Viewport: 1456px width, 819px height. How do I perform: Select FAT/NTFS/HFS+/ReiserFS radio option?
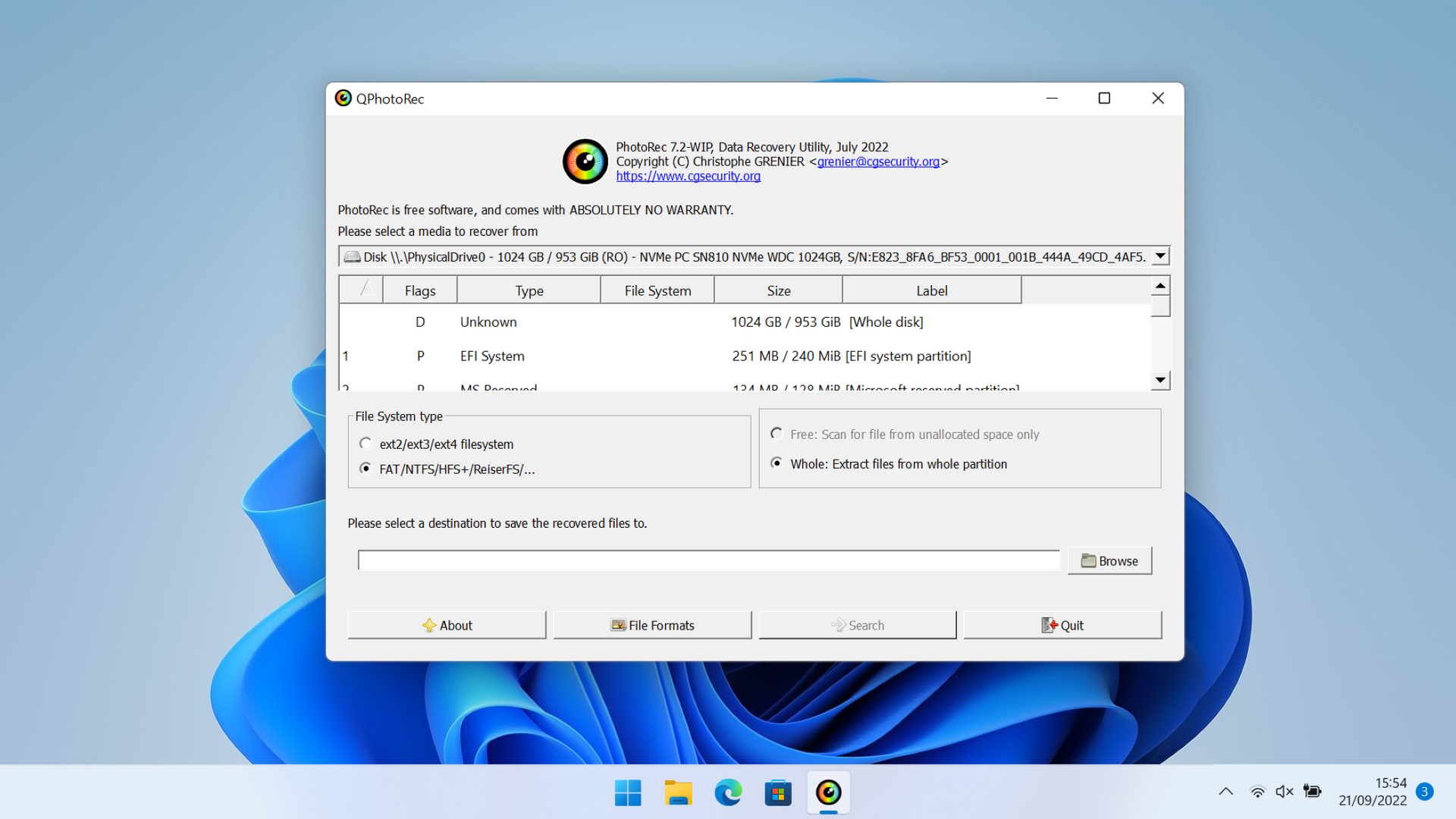tap(366, 469)
